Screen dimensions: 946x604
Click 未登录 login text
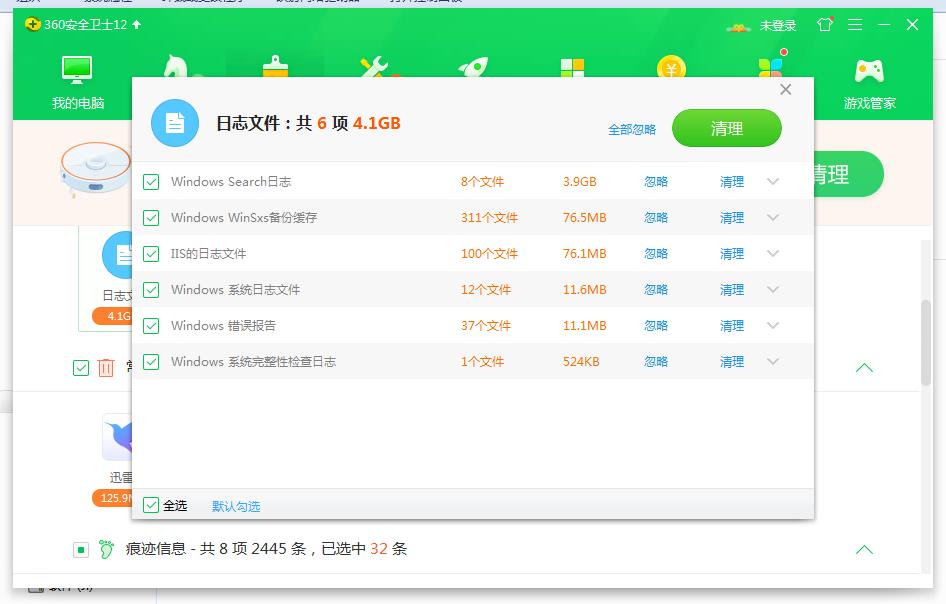click(x=778, y=26)
